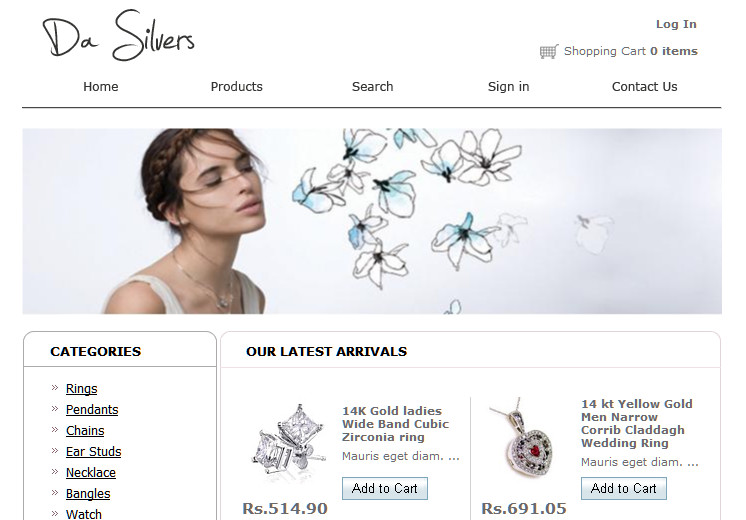Click the double-arrow bullet beside Rings
746x520 pixels.
[55, 388]
